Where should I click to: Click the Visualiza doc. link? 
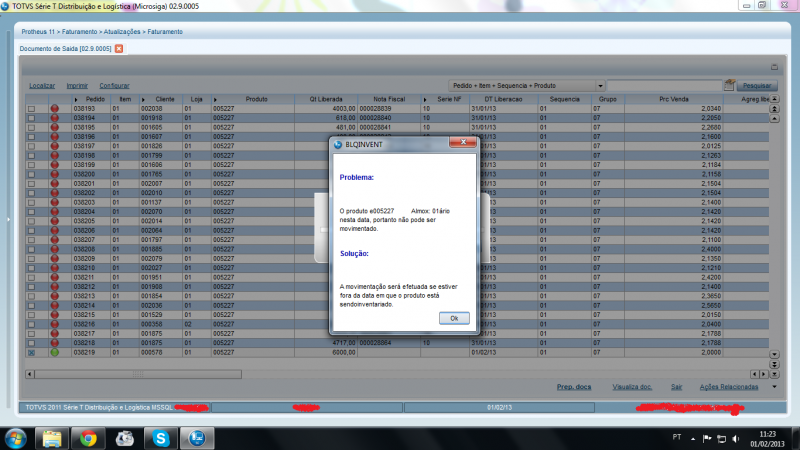[x=632, y=387]
